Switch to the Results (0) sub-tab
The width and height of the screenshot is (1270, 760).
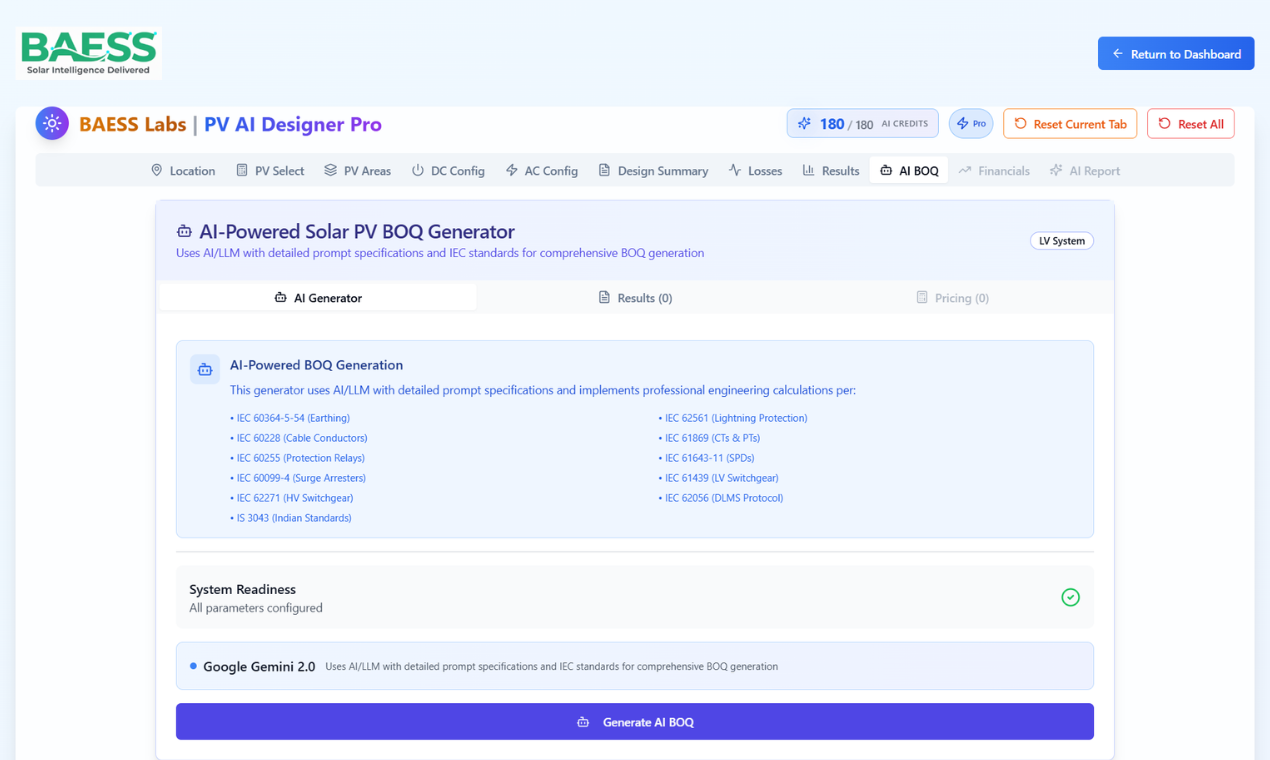635,298
